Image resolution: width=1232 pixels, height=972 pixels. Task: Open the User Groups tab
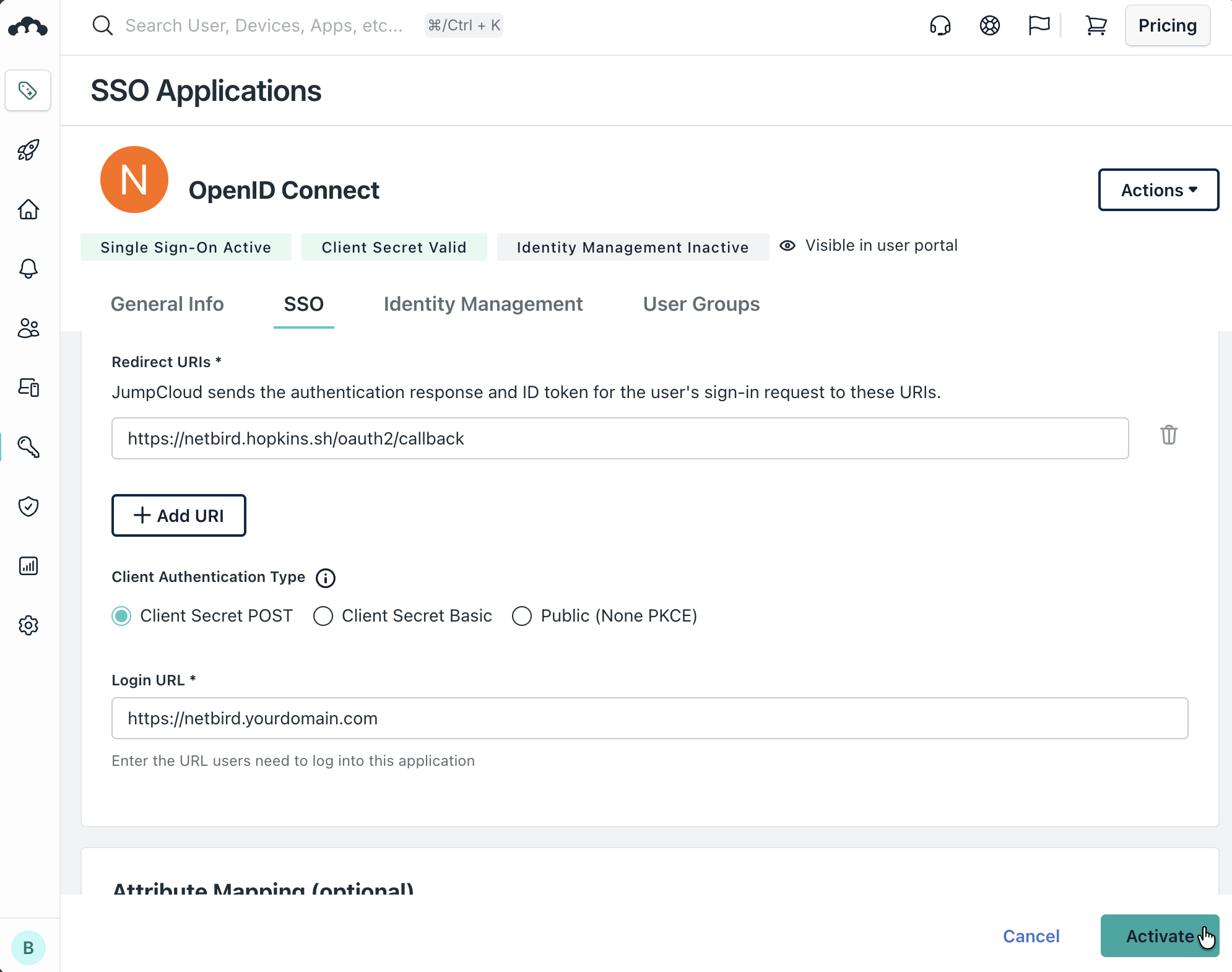tap(701, 304)
